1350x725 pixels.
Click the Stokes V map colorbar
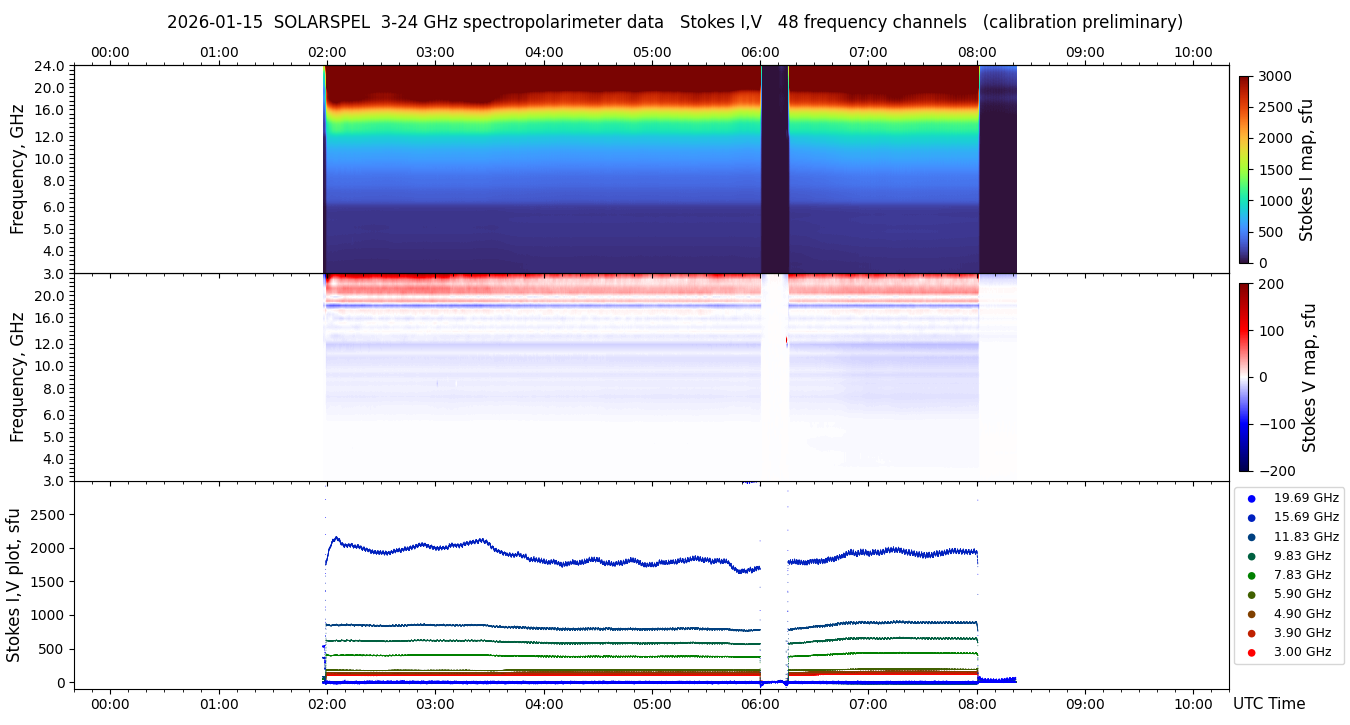(x=1244, y=377)
